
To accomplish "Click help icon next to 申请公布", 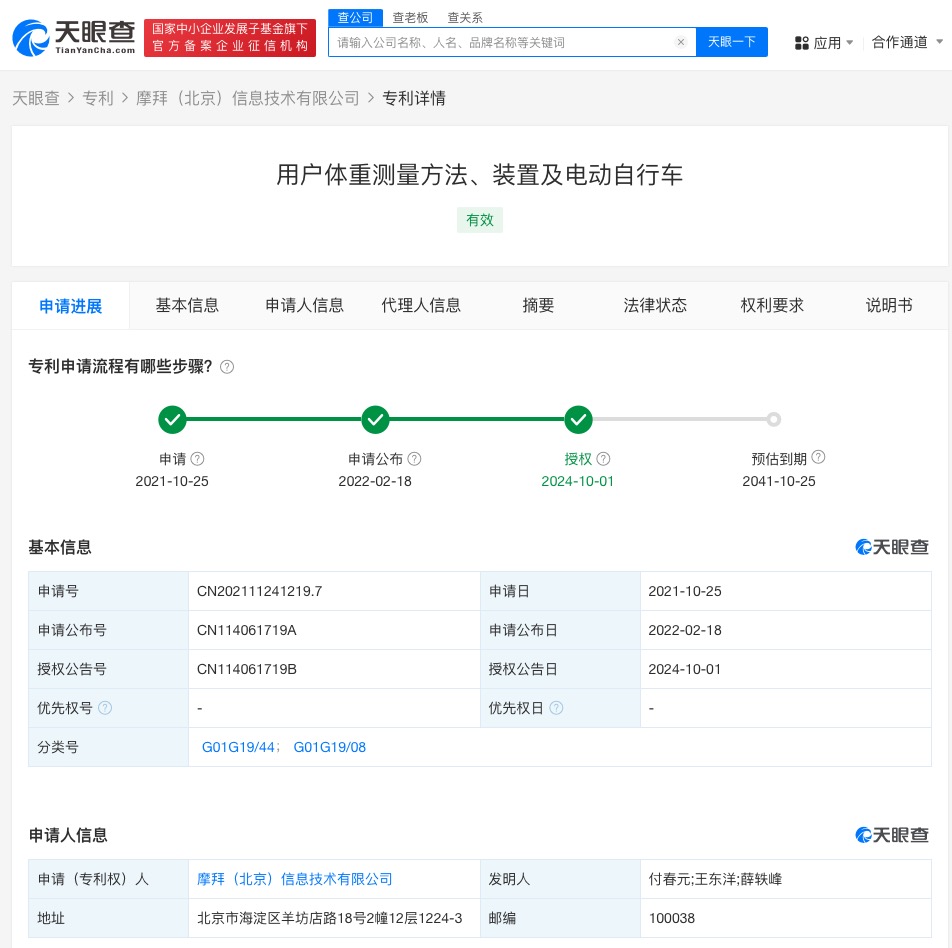I will coord(414,459).
